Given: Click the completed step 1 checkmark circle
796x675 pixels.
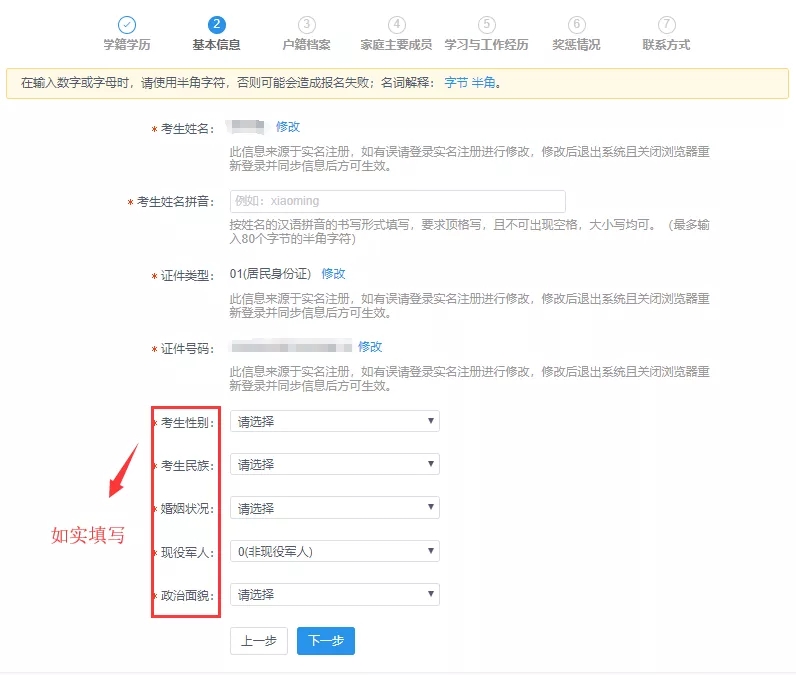Looking at the screenshot, I should (127, 25).
